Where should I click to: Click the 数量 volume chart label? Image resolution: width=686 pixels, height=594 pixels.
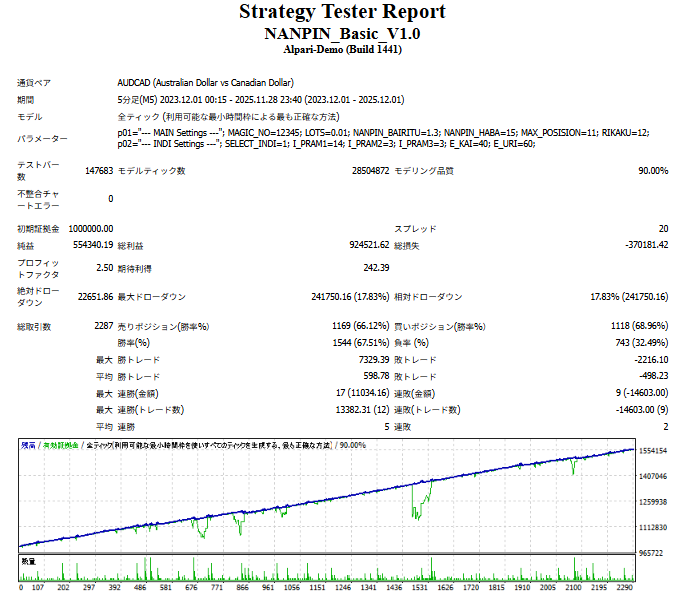28,562
